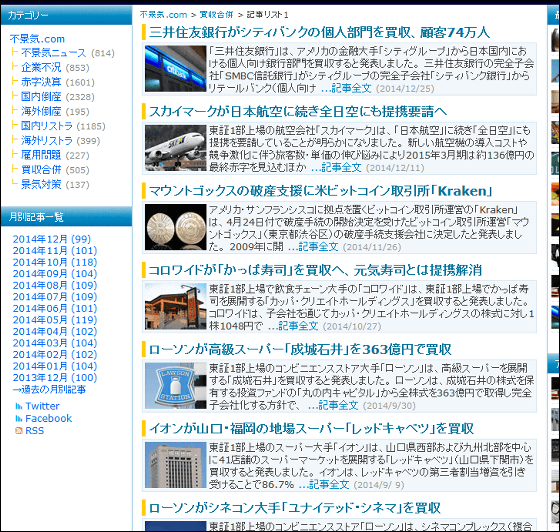
Task: Click the Aeon office building thumbnail
Action: [175, 465]
